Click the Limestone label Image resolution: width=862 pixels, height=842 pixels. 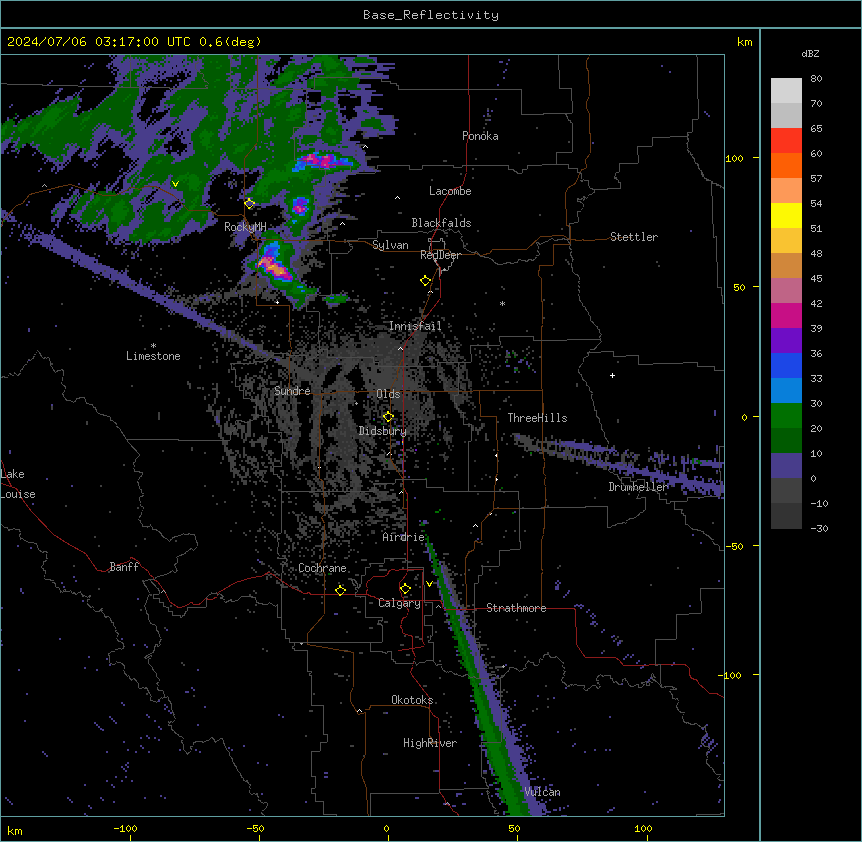153,356
